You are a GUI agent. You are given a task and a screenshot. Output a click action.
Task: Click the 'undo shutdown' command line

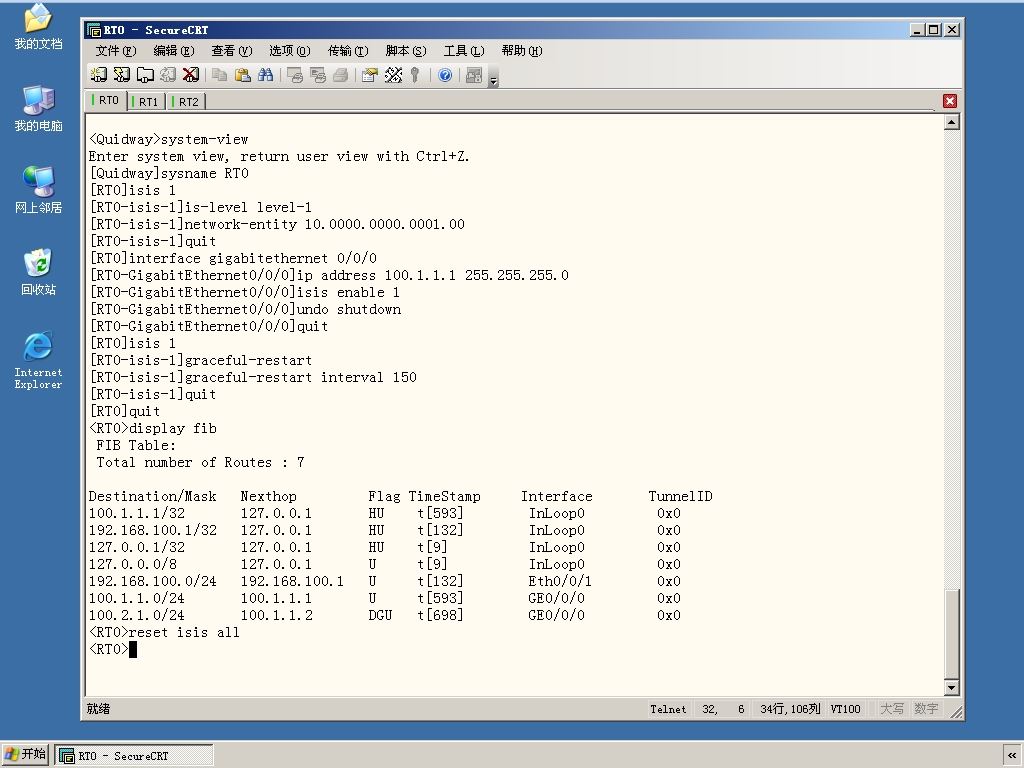click(x=245, y=310)
